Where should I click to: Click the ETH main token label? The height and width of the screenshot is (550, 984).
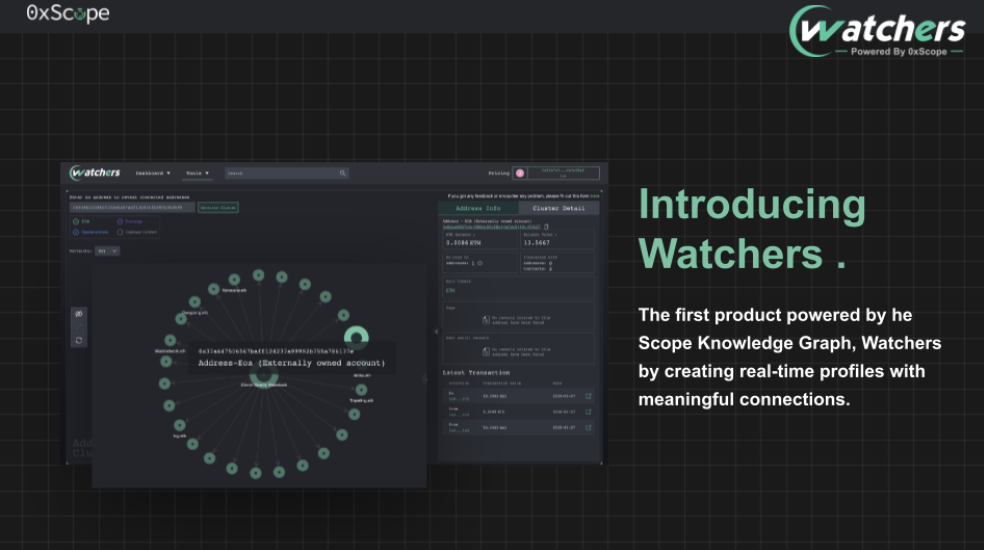(450, 291)
